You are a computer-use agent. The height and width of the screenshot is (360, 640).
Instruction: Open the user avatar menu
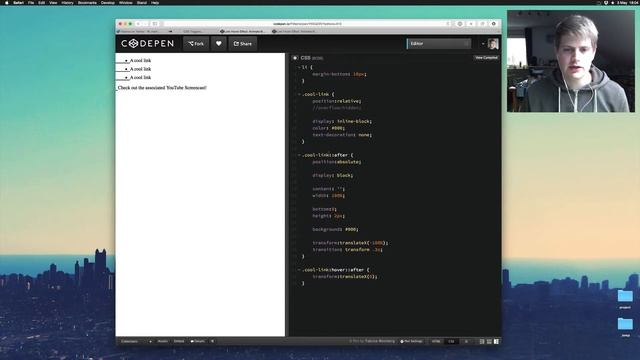click(493, 44)
